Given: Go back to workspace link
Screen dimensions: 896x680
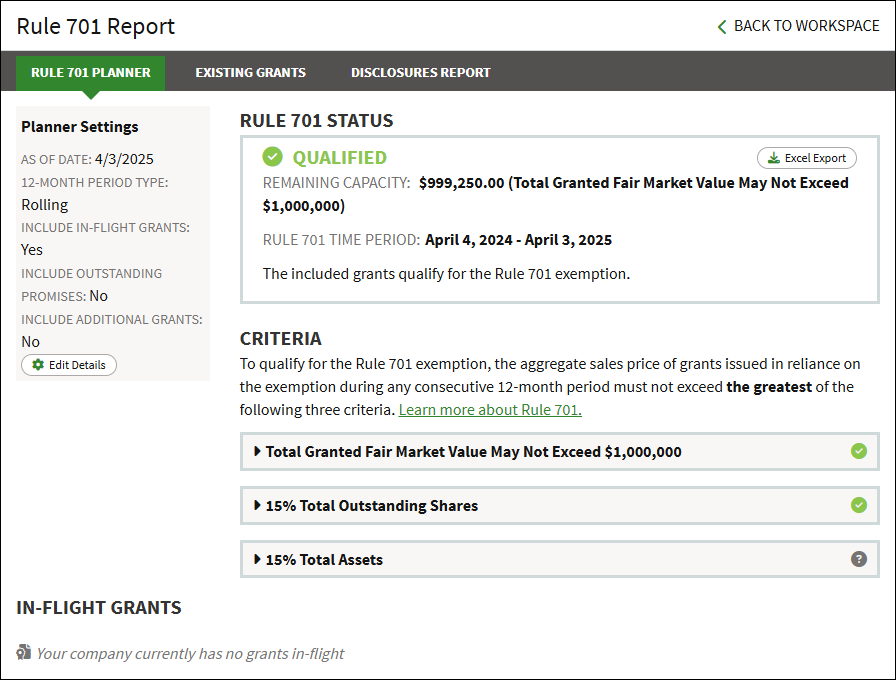Looking at the screenshot, I should coord(798,26).
